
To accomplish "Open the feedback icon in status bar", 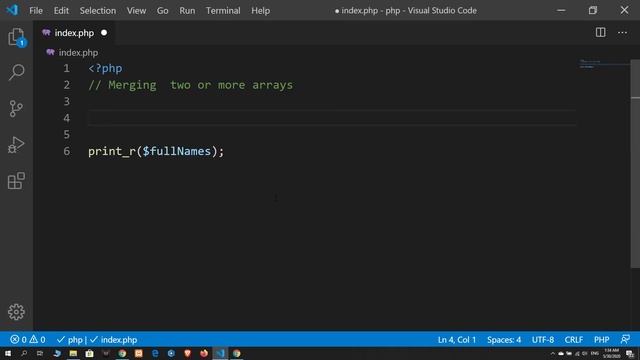I will (625, 339).
